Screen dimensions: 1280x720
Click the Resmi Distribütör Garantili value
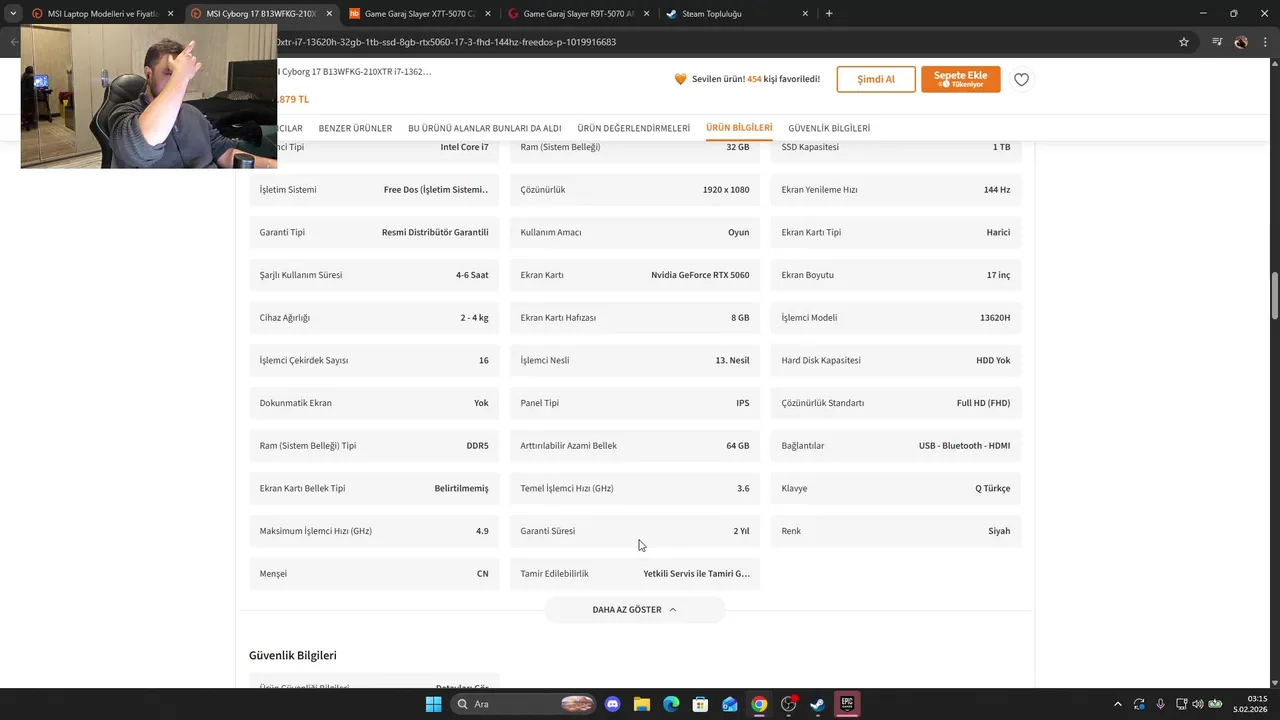pyautogui.click(x=435, y=232)
